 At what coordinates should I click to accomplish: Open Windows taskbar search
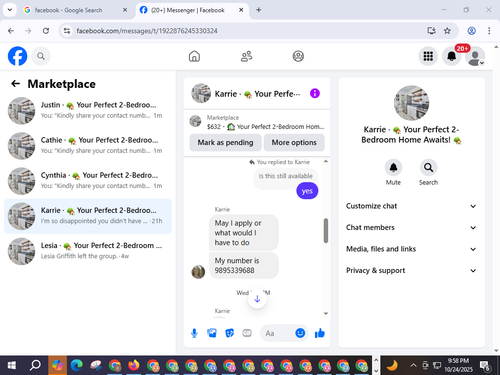(35, 365)
